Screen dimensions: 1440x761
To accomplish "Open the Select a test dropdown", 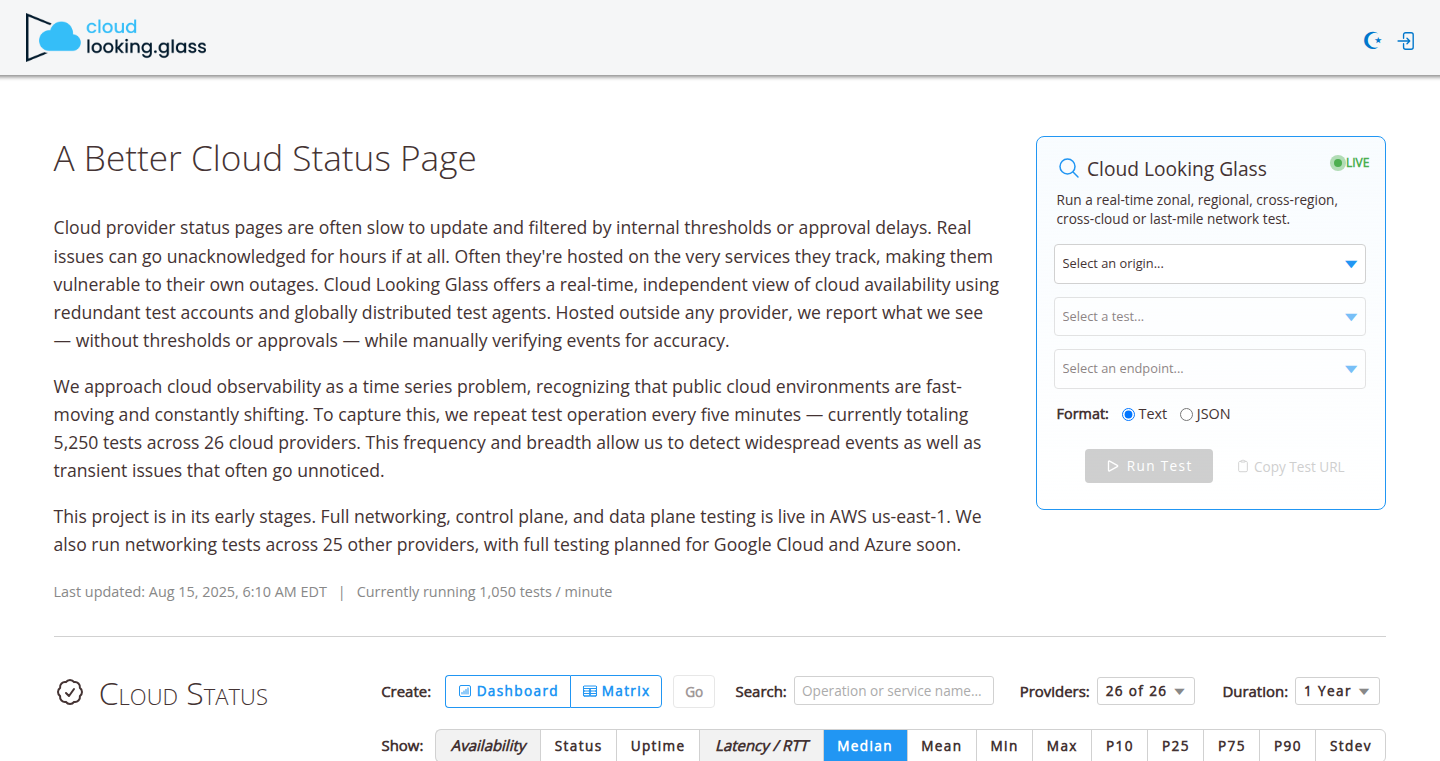I will coord(1210,317).
